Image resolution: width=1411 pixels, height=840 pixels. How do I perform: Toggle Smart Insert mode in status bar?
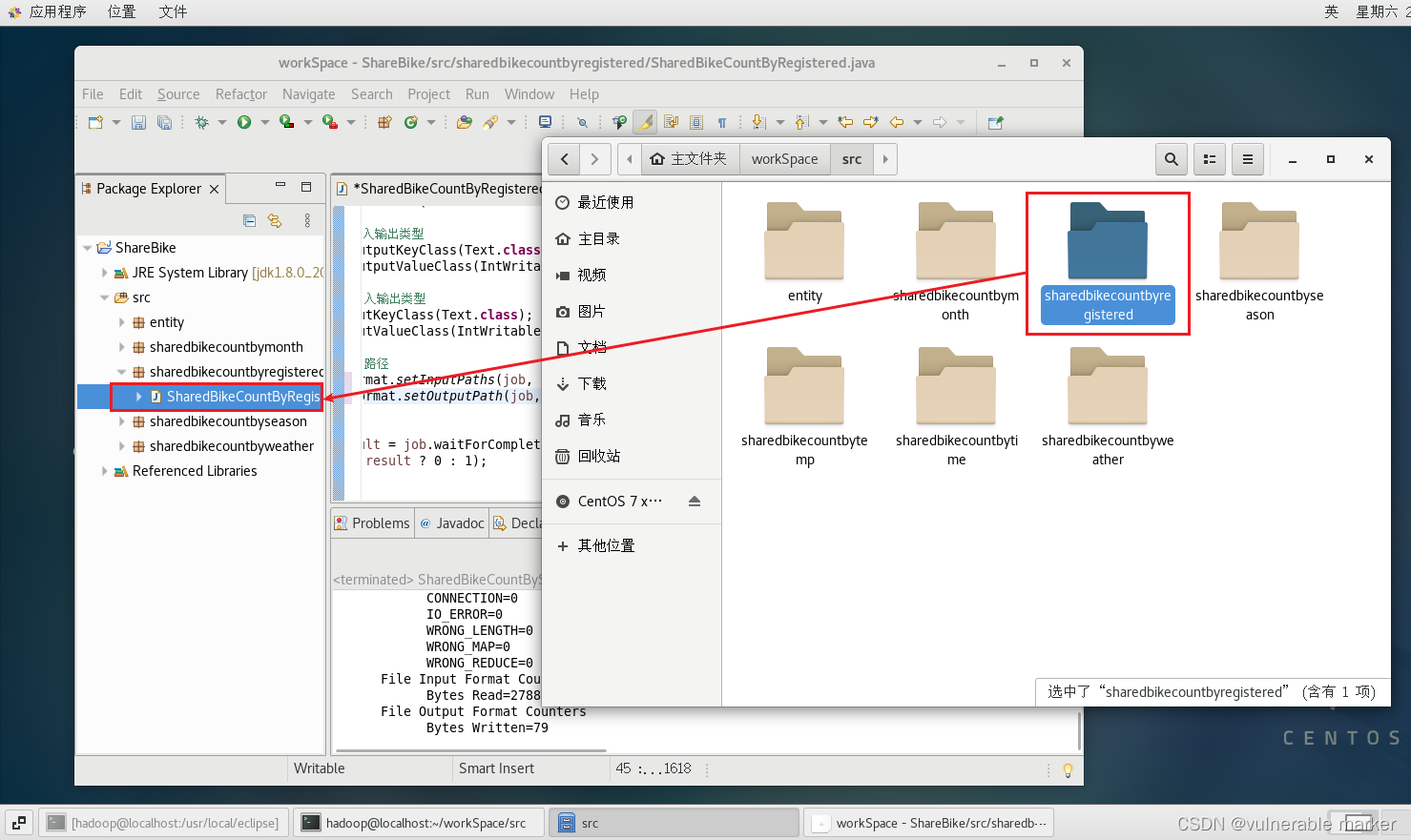[496, 768]
